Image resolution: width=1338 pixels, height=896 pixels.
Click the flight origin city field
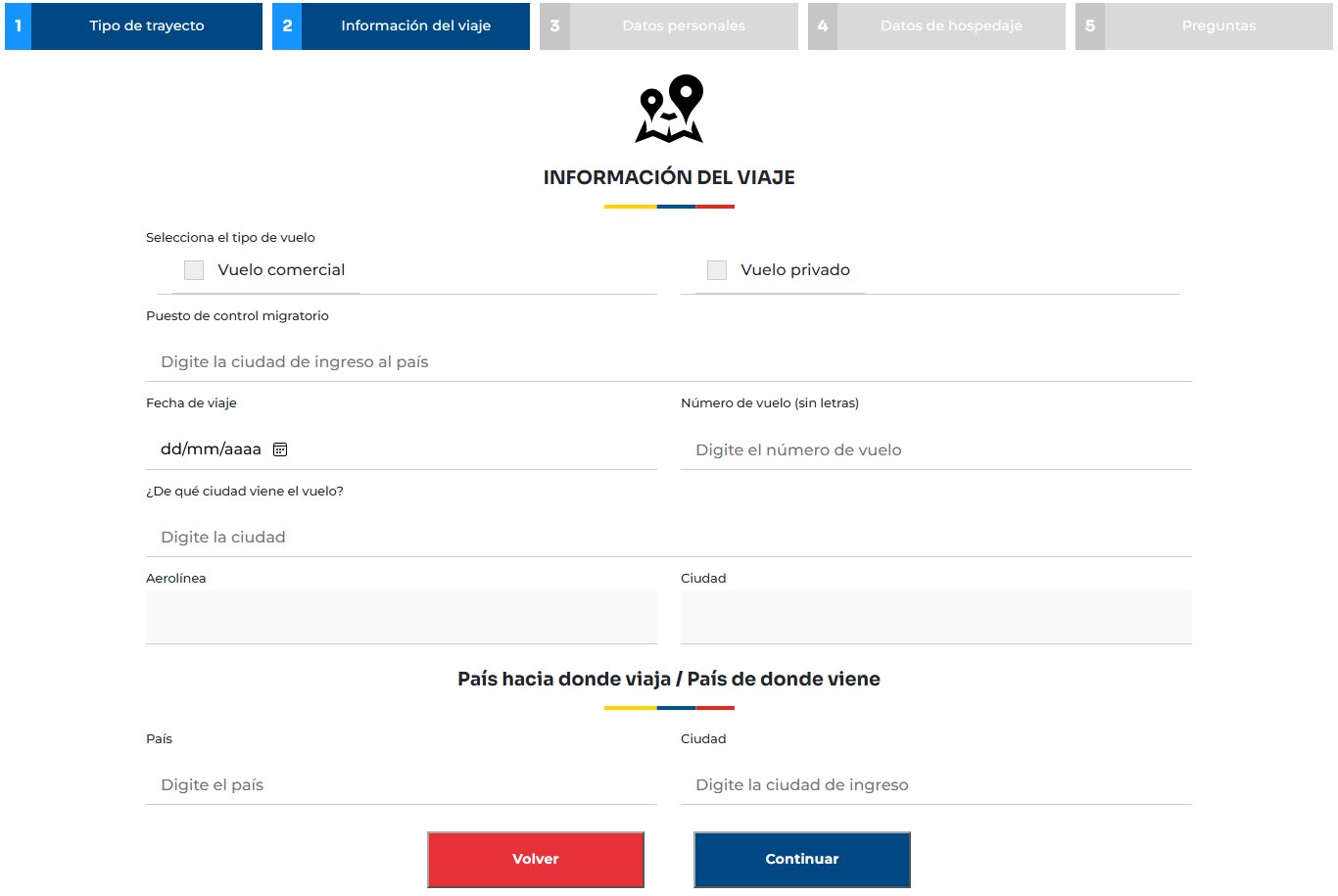click(x=669, y=538)
